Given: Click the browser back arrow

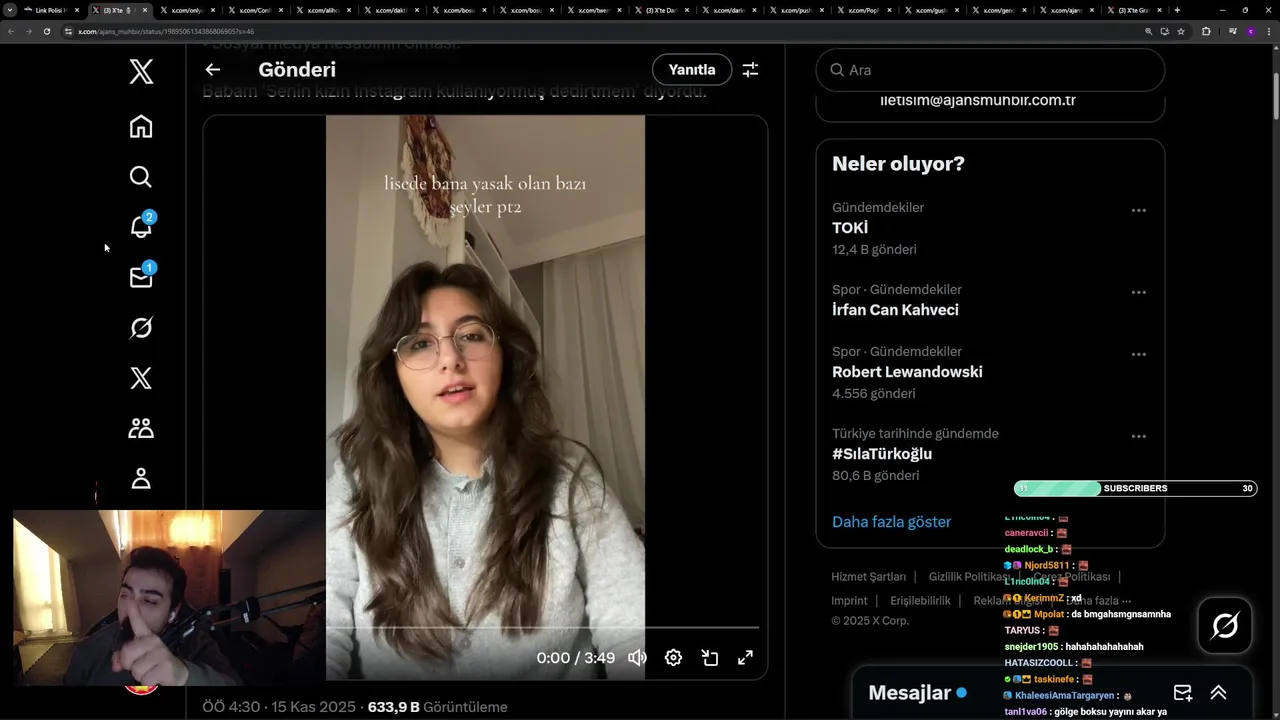Looking at the screenshot, I should click(x=11, y=31).
